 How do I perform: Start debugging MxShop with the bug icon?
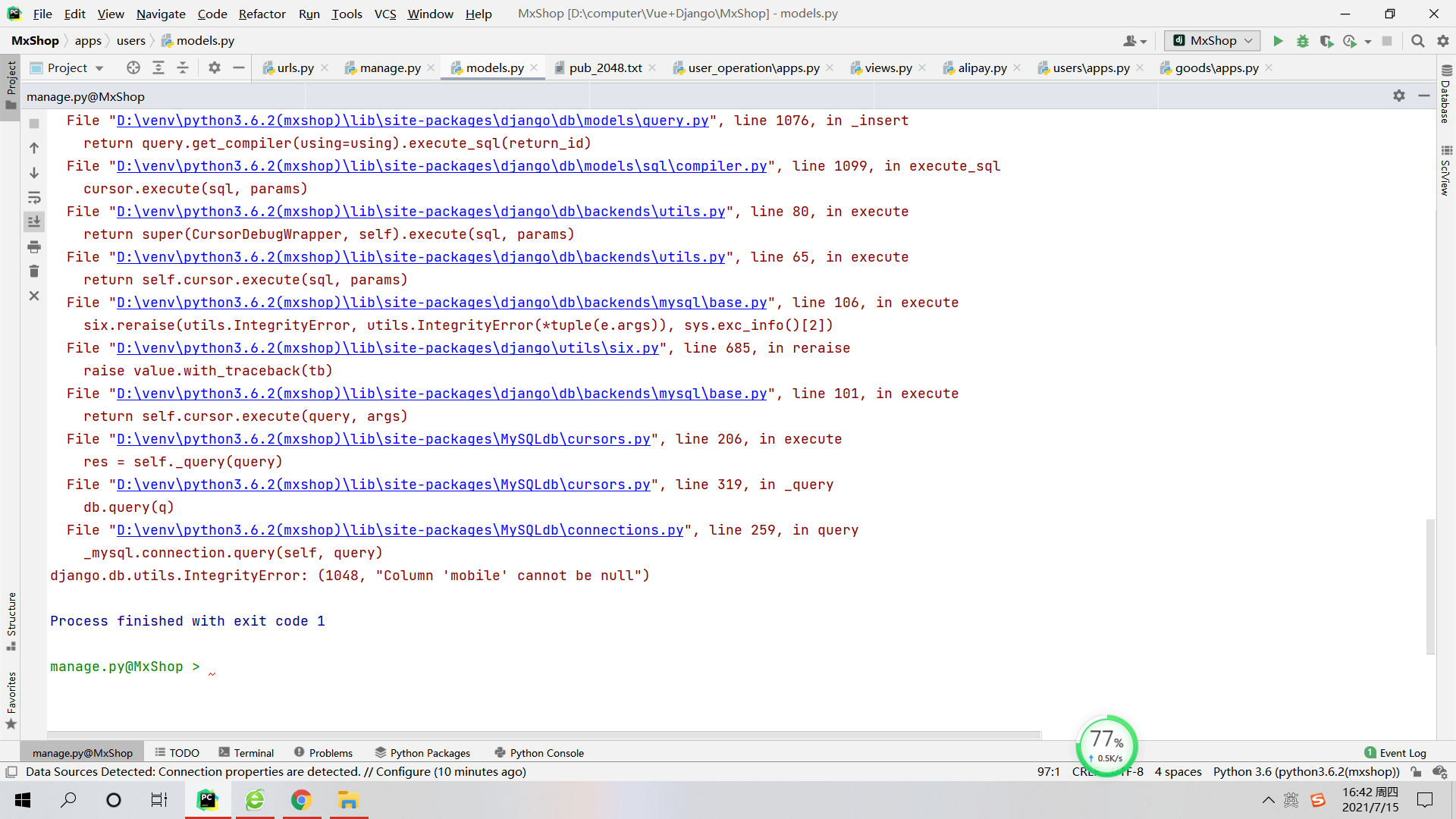[x=1302, y=41]
